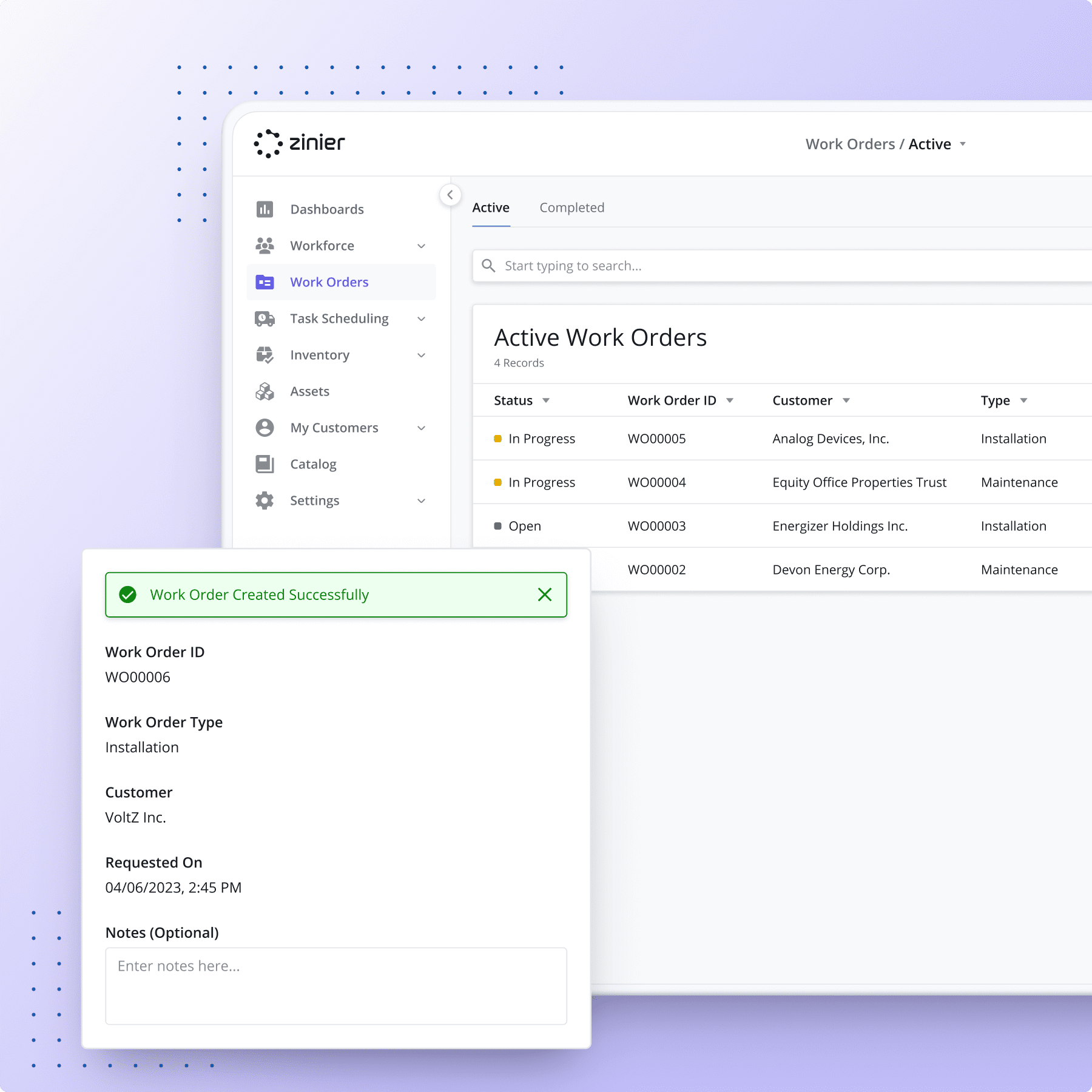Open Catalog in the sidebar
This screenshot has height=1092, width=1092.
tap(313, 464)
